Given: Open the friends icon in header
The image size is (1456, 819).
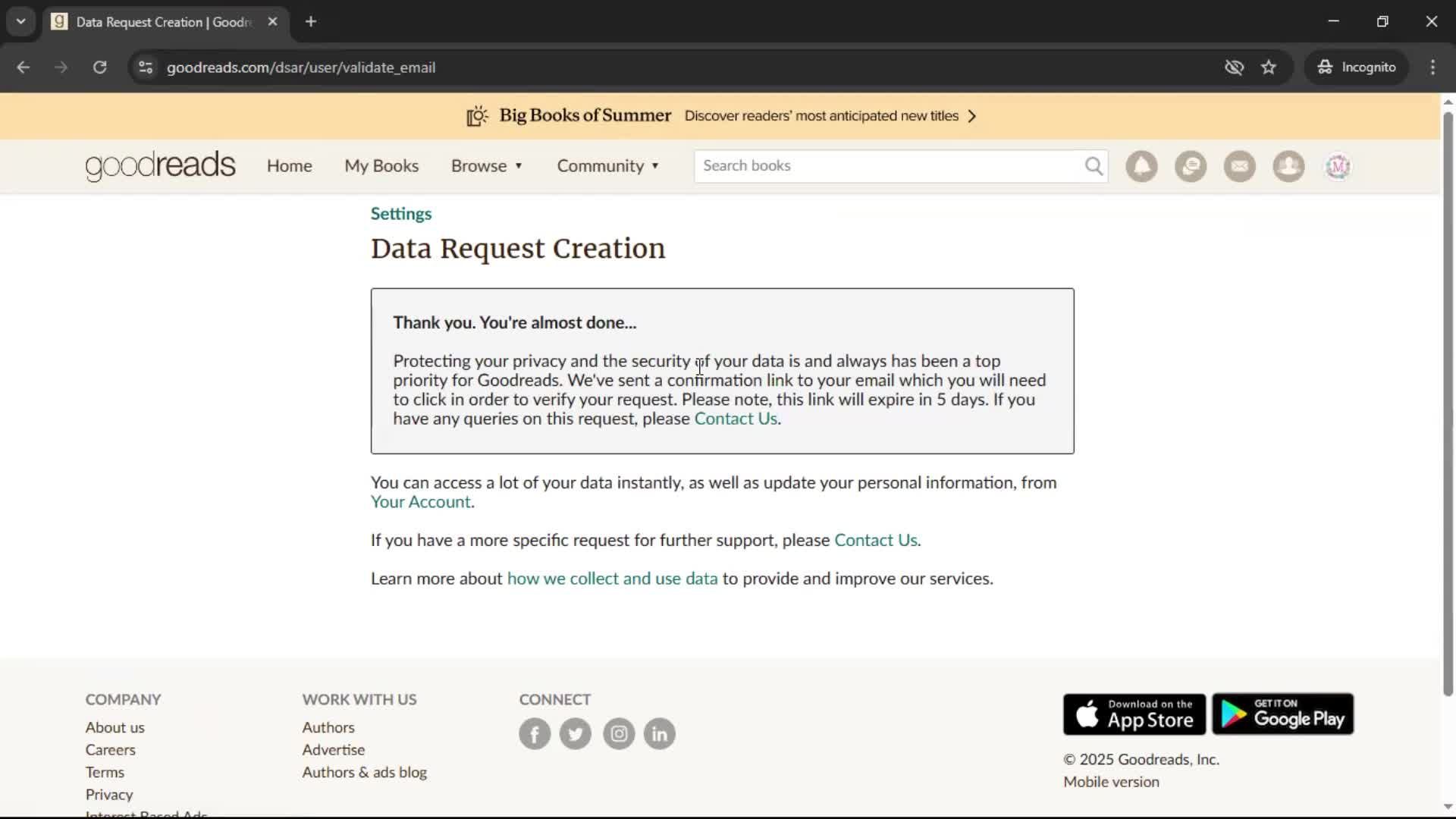Looking at the screenshot, I should [x=1288, y=166].
